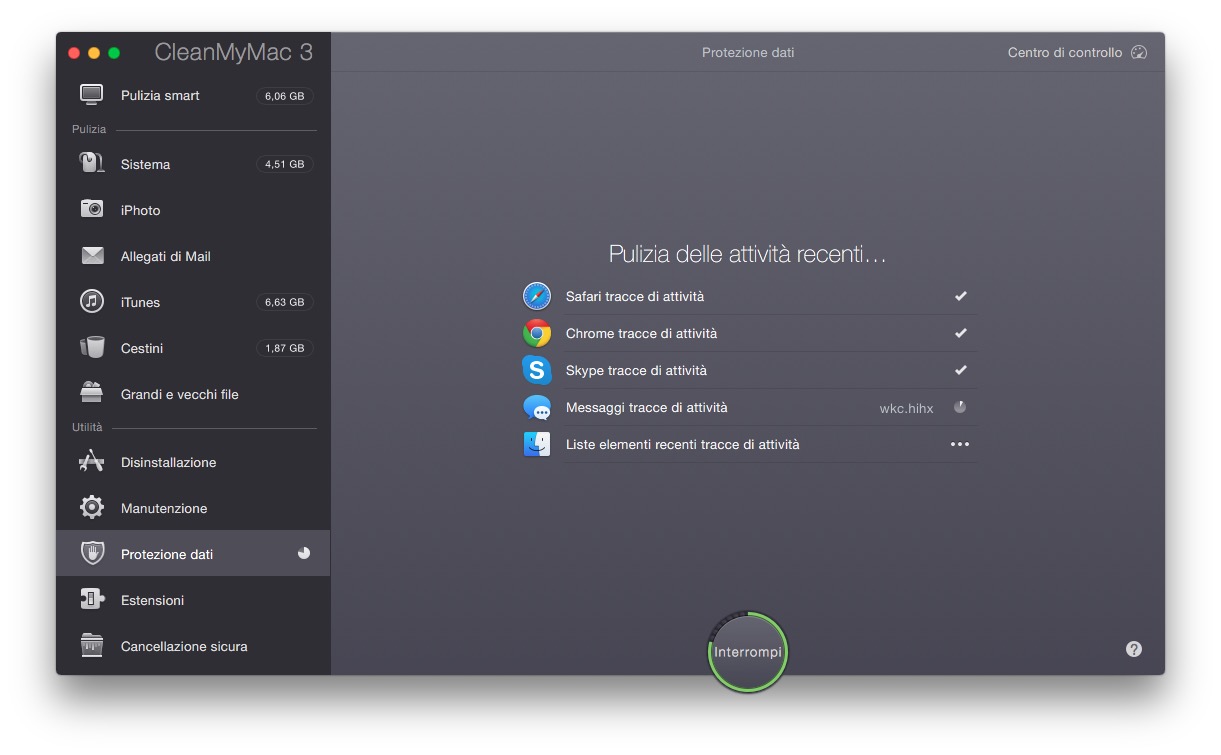This screenshot has width=1221, height=755.
Task: Open Centro di controllo
Action: (x=1077, y=52)
